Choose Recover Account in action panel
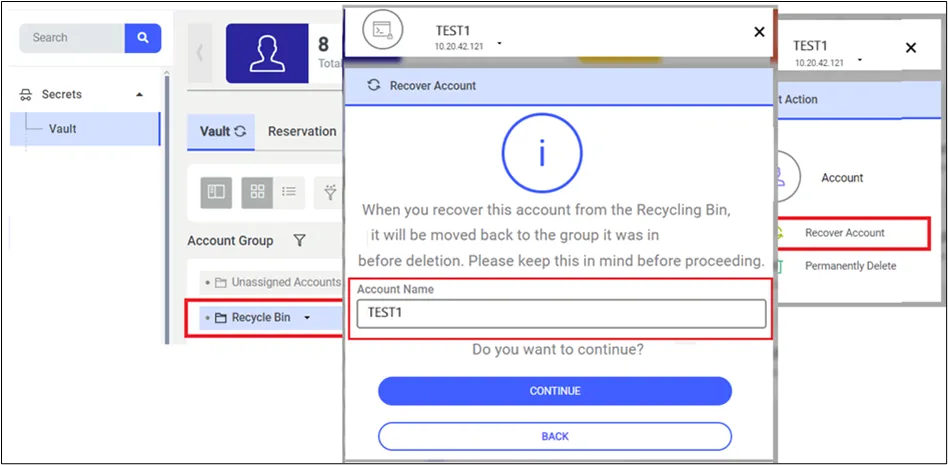The image size is (948, 465). [845, 233]
